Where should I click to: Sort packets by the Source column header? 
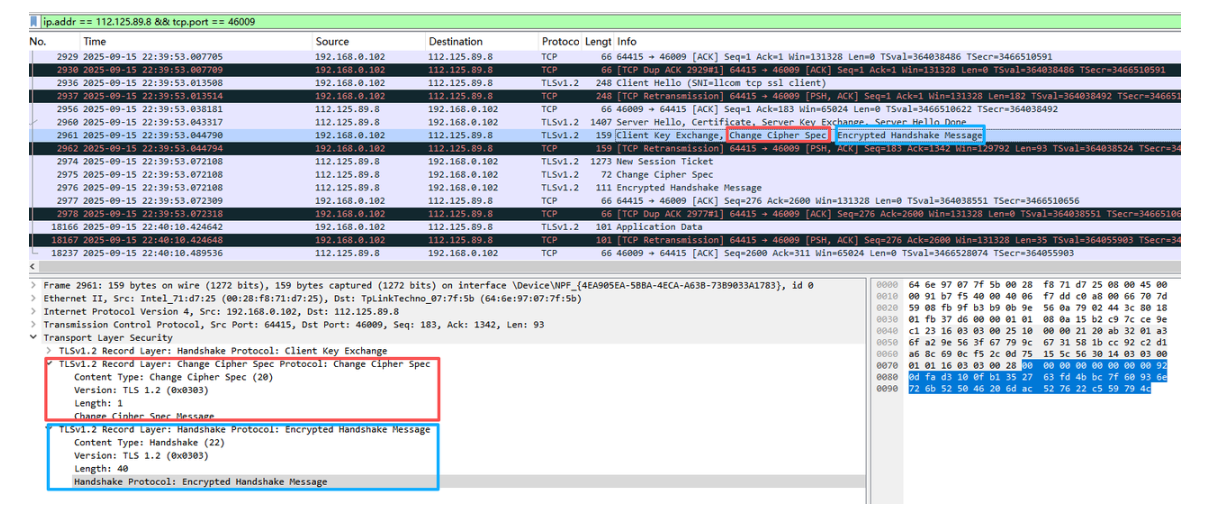pyautogui.click(x=332, y=42)
